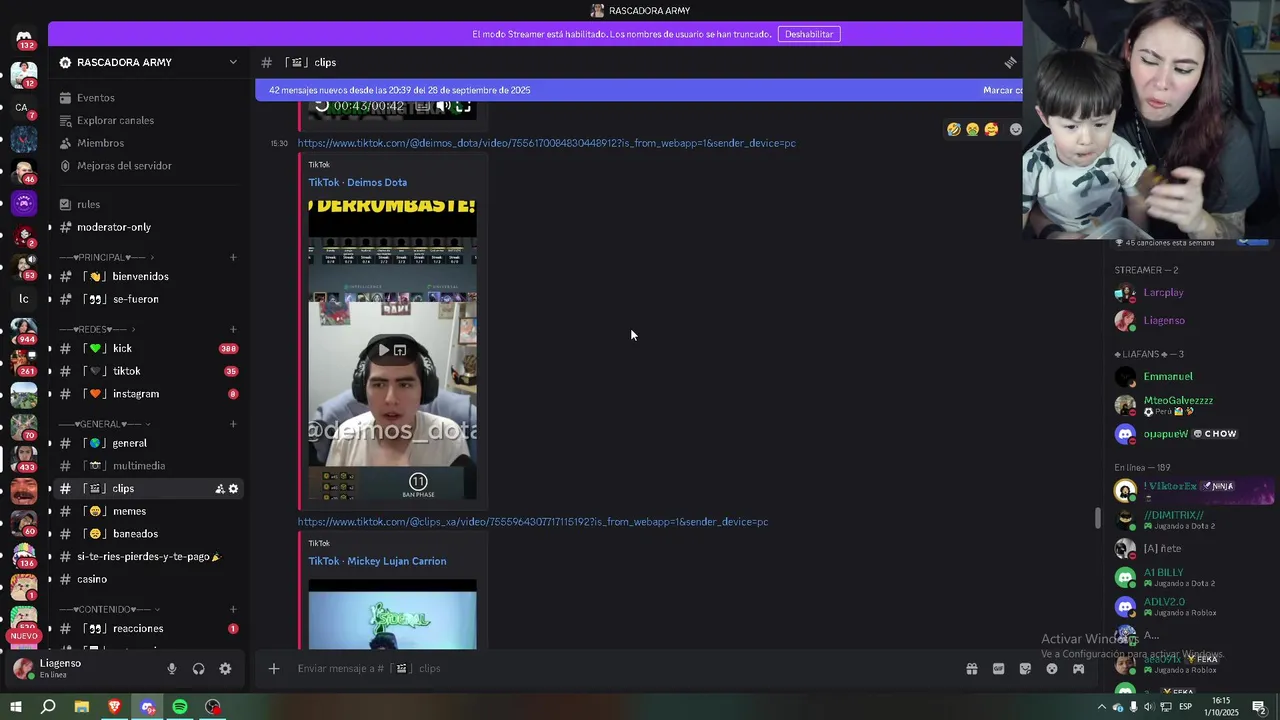Open the lc server icon

[23, 298]
